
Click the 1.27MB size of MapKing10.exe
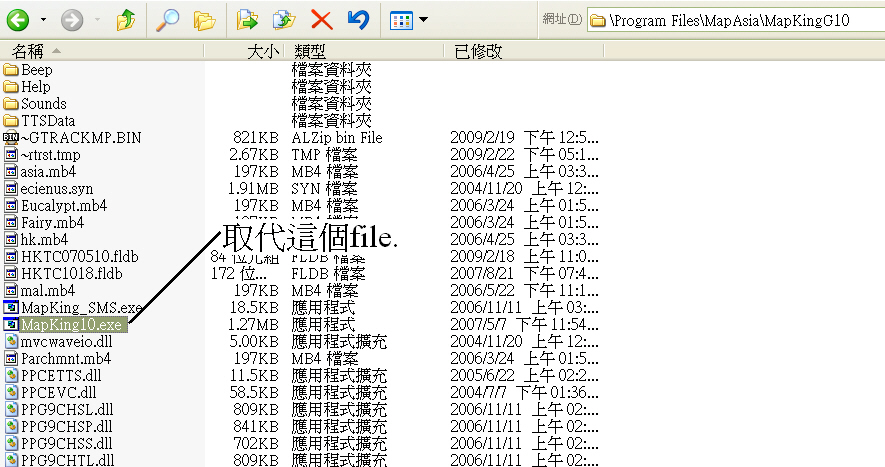253,324
